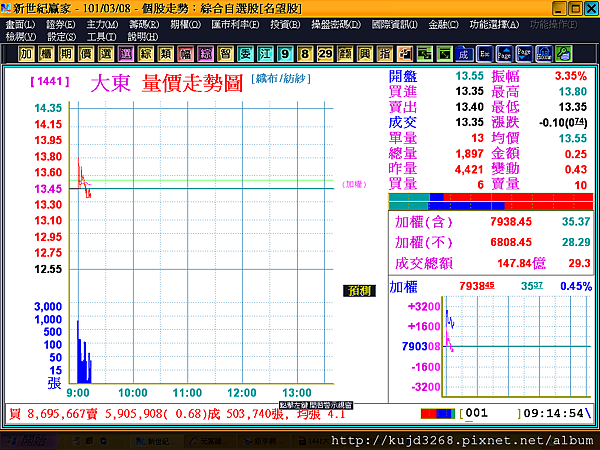
Task: Click the yellow 綜 toolbar icon
Action: tap(145, 54)
